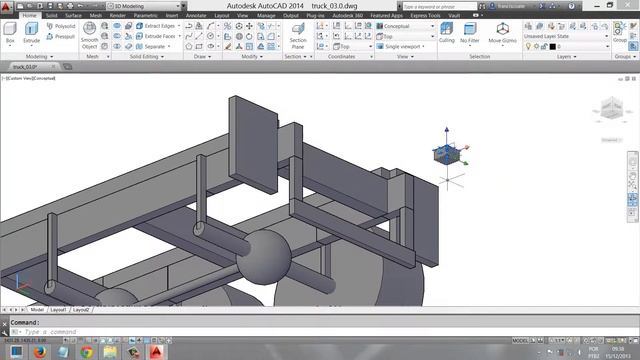
Task: Toggle the layer freeze sun icon
Action: click(x=536, y=47)
